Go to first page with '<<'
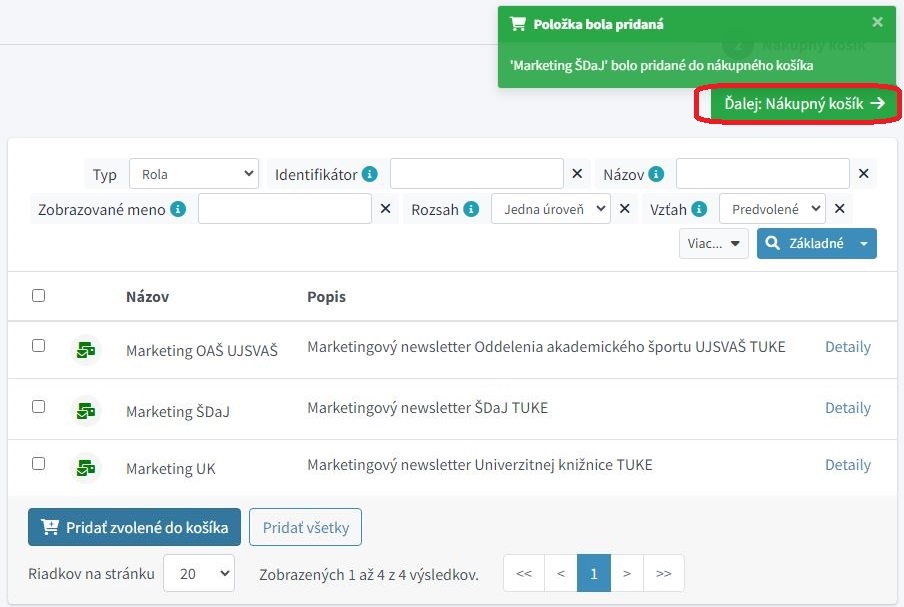 coord(523,573)
